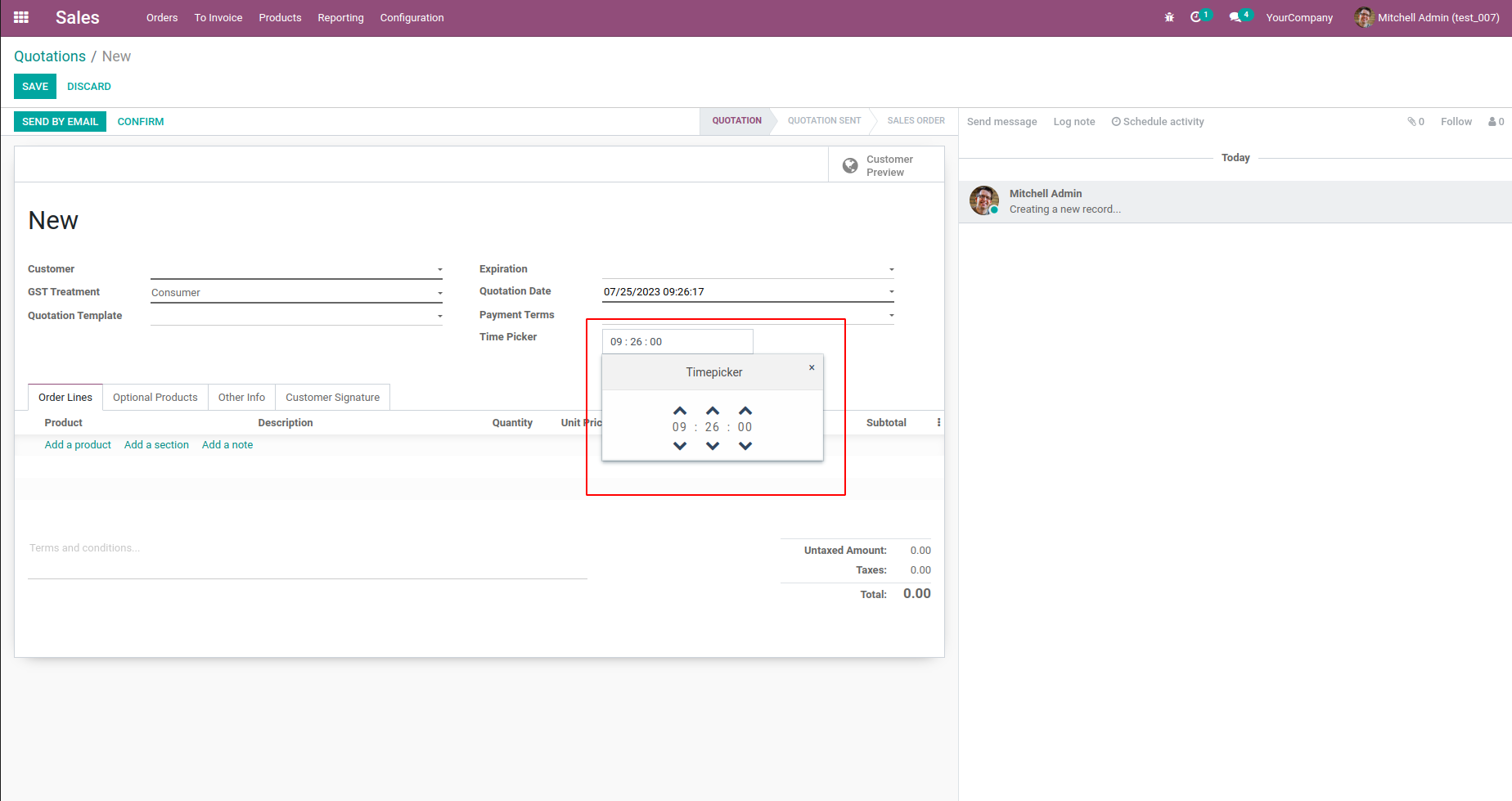This screenshot has width=1512, height=801.
Task: Click Log note in chatter
Action: pyautogui.click(x=1074, y=122)
